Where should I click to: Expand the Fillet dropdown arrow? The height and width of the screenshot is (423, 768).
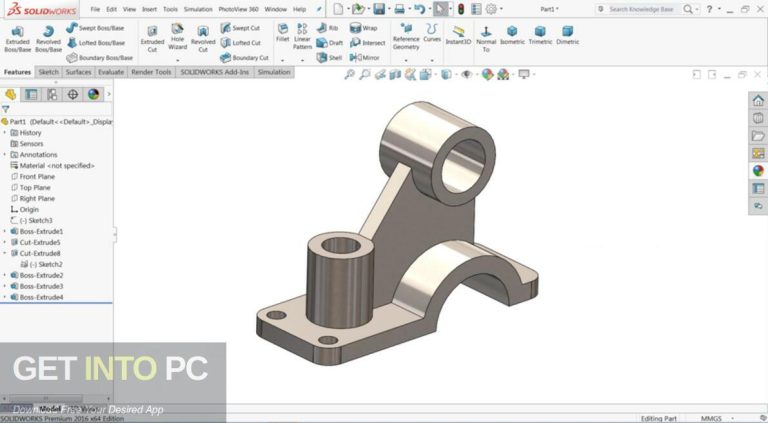(283, 61)
